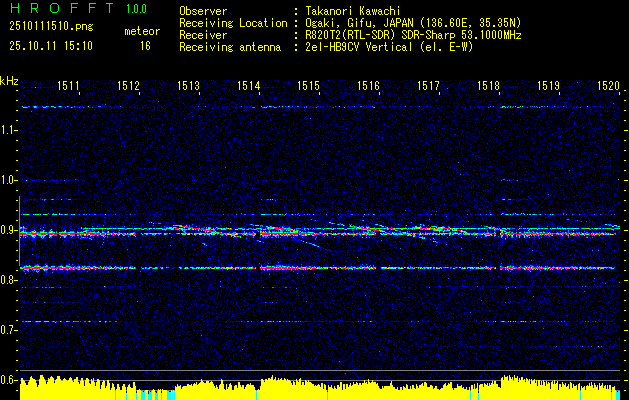Click frequency axis label 0.6
629x400 pixels.
[x=8, y=380]
